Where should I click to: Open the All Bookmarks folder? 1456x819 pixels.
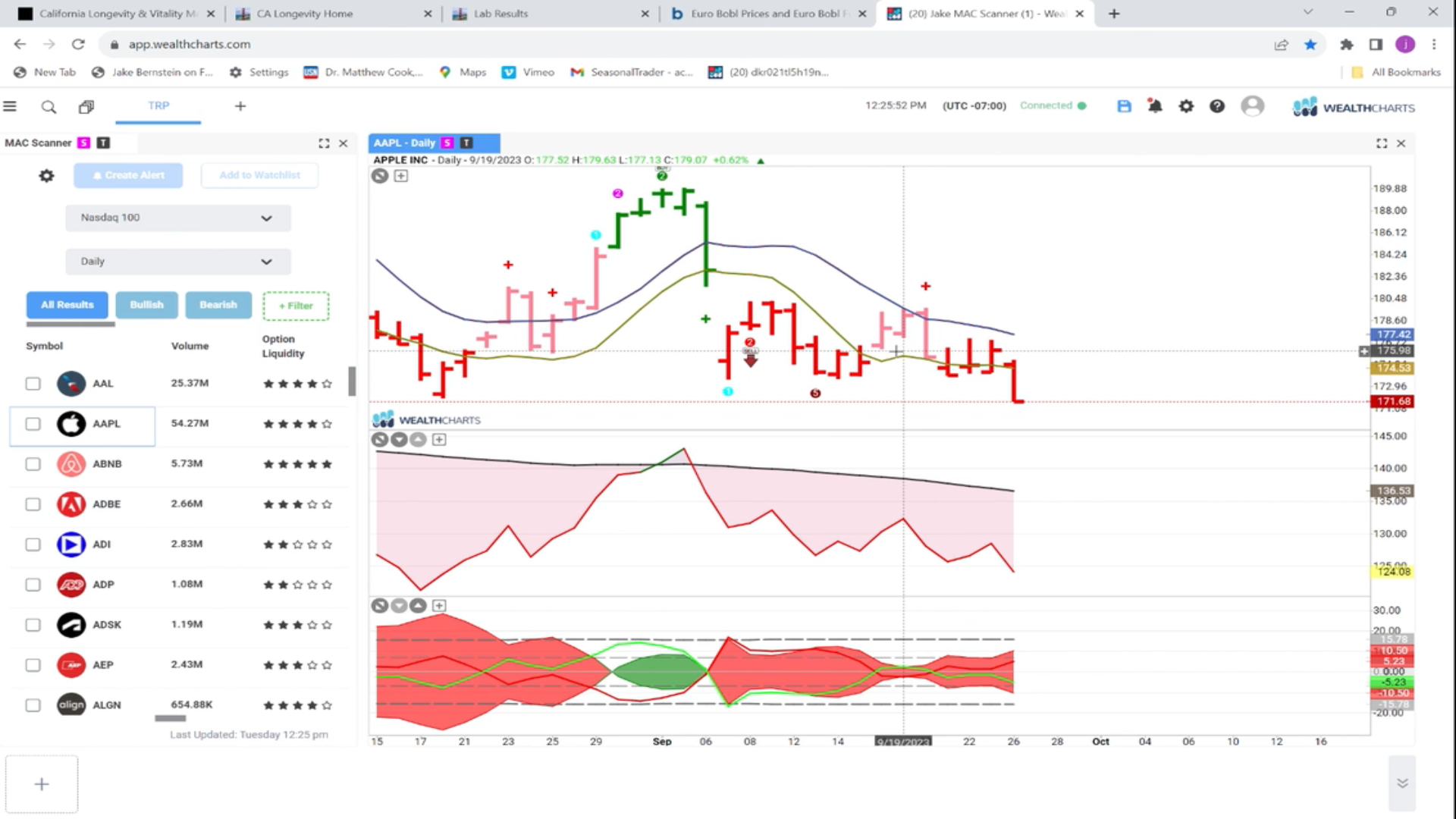(x=1396, y=72)
